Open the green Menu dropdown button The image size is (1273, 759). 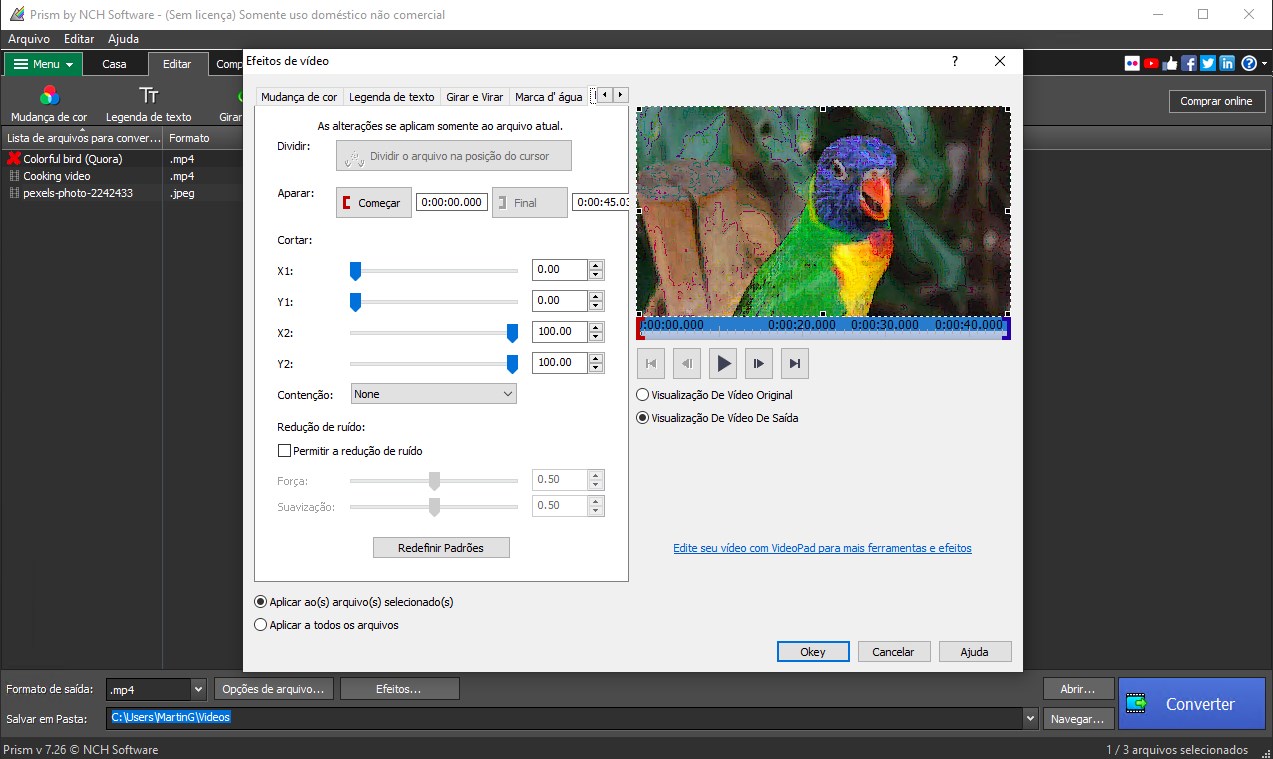(x=43, y=64)
